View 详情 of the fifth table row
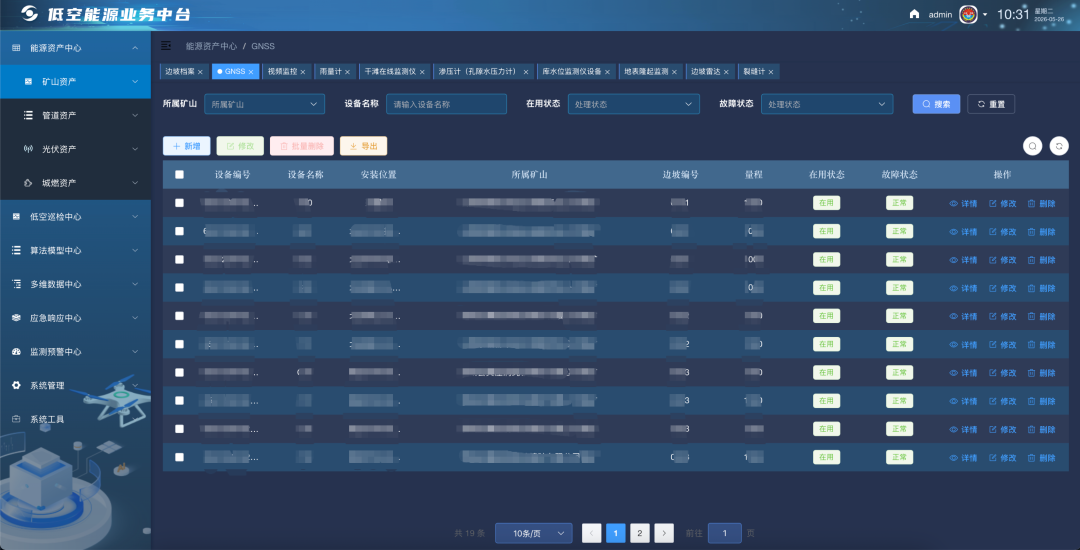This screenshot has width=1080, height=550. [x=963, y=316]
